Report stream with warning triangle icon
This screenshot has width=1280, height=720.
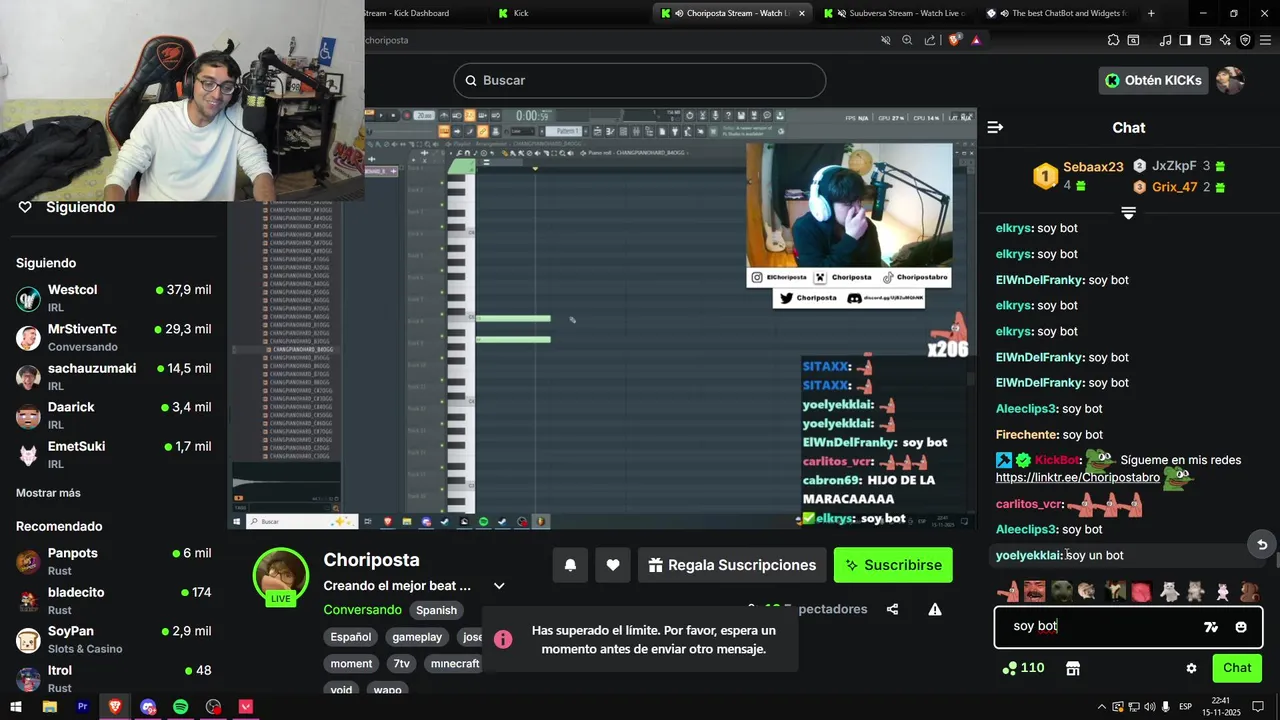935,609
